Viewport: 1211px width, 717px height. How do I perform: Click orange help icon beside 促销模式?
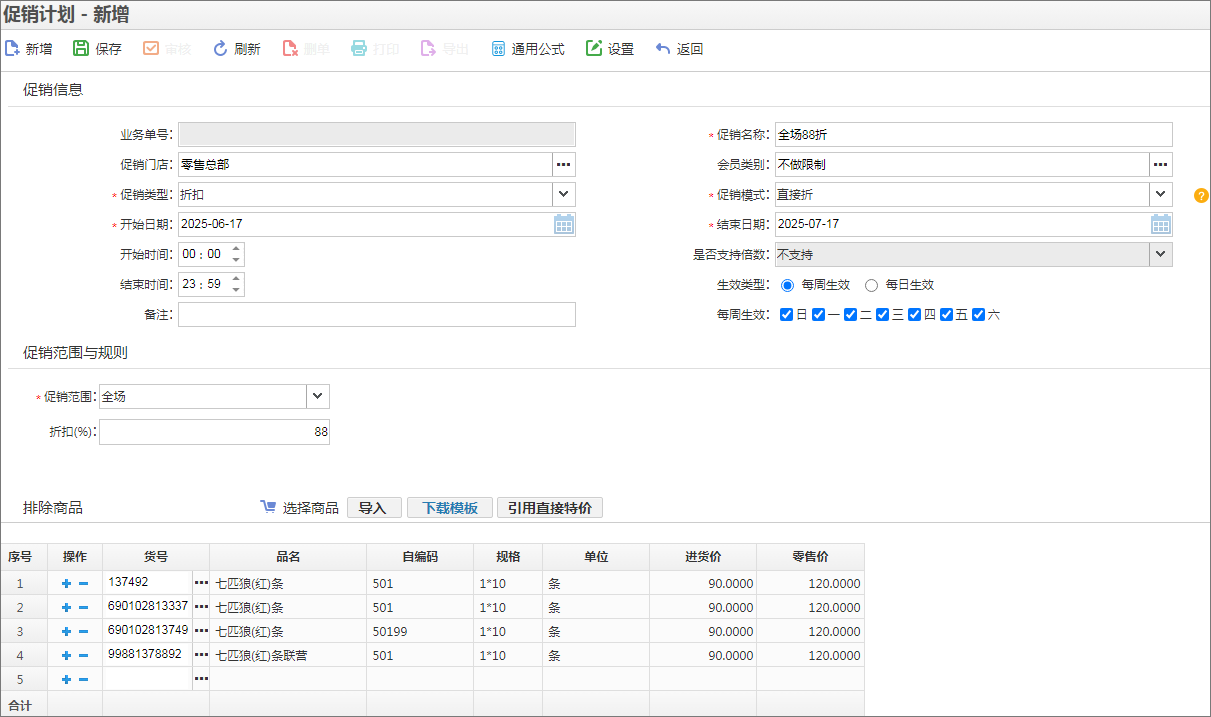point(1202,195)
